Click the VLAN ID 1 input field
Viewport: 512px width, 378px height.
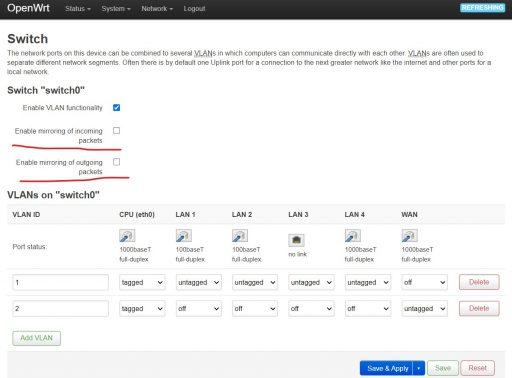tap(60, 282)
